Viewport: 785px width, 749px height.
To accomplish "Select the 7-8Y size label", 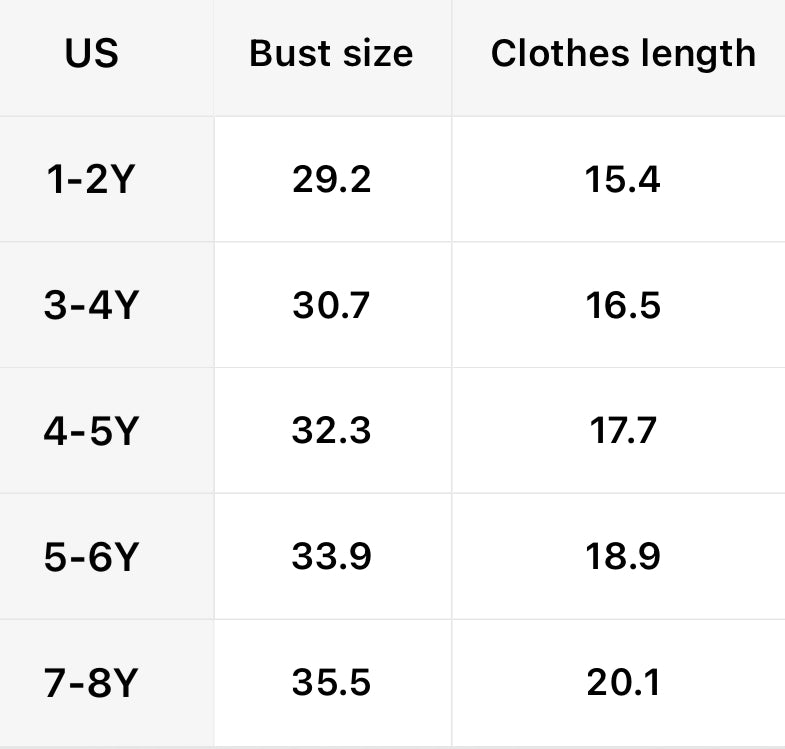I will 90,683.
